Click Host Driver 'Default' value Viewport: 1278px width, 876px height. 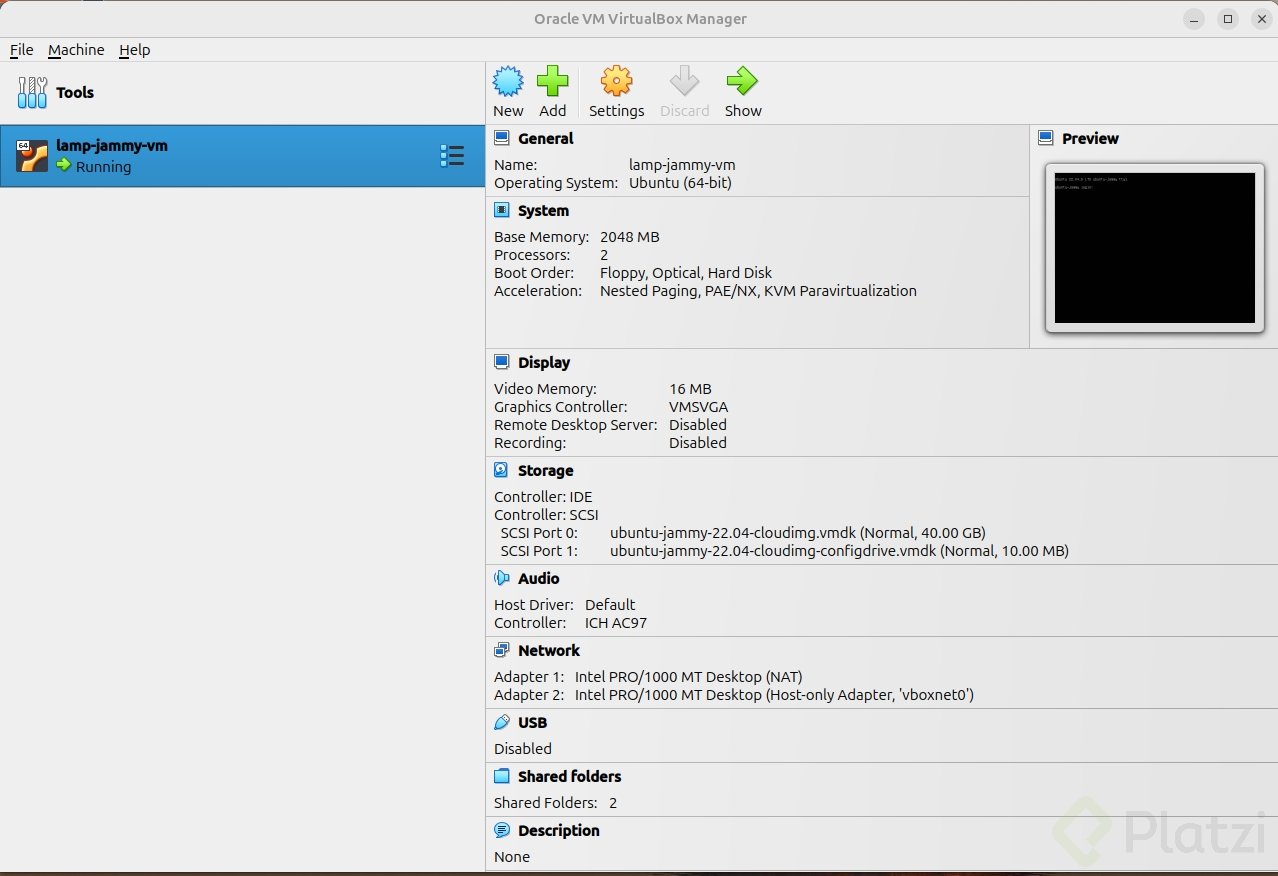tap(610, 605)
